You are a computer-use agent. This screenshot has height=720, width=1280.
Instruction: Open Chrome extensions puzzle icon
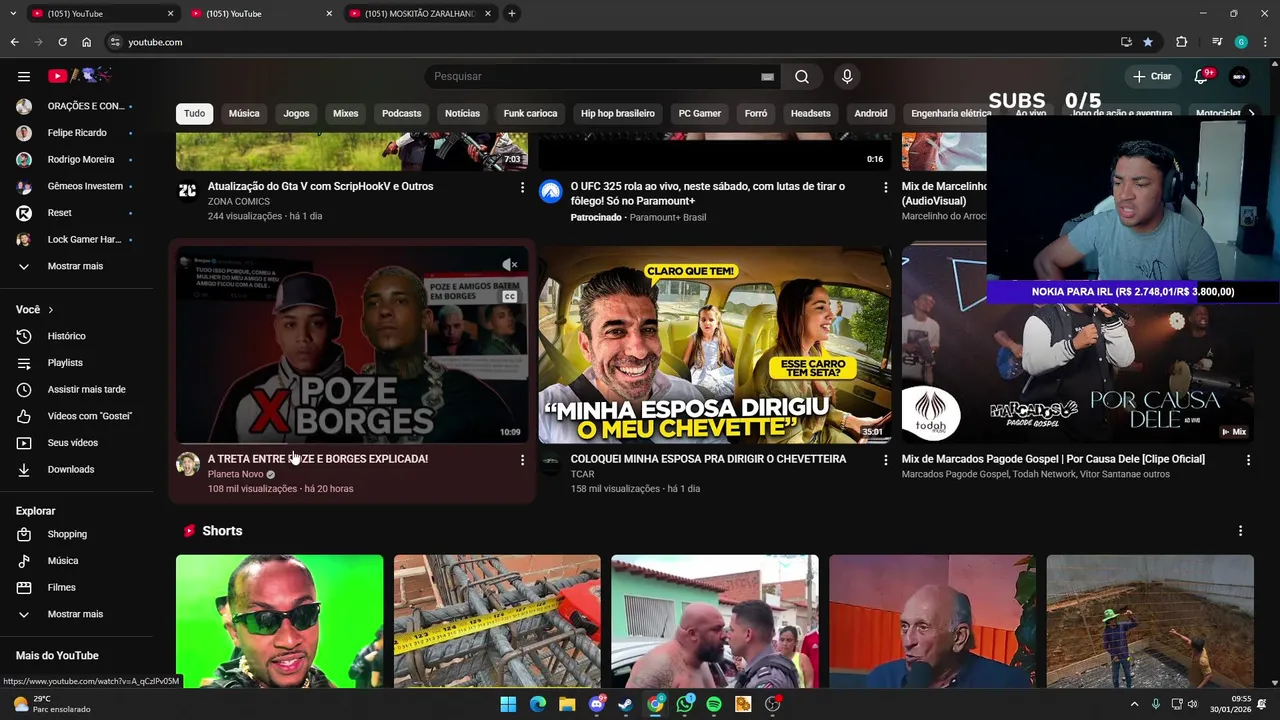[x=1181, y=42]
